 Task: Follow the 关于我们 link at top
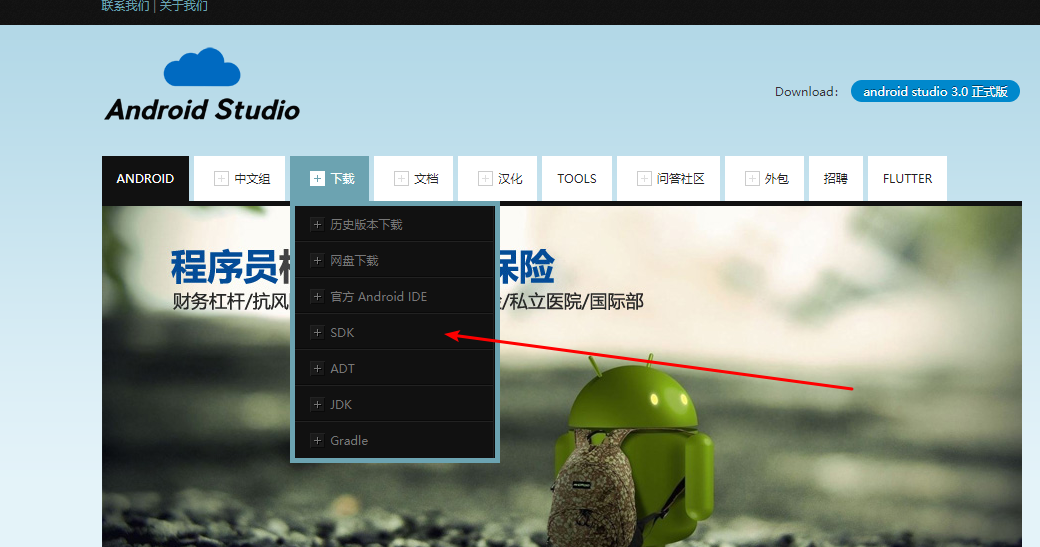tap(184, 6)
